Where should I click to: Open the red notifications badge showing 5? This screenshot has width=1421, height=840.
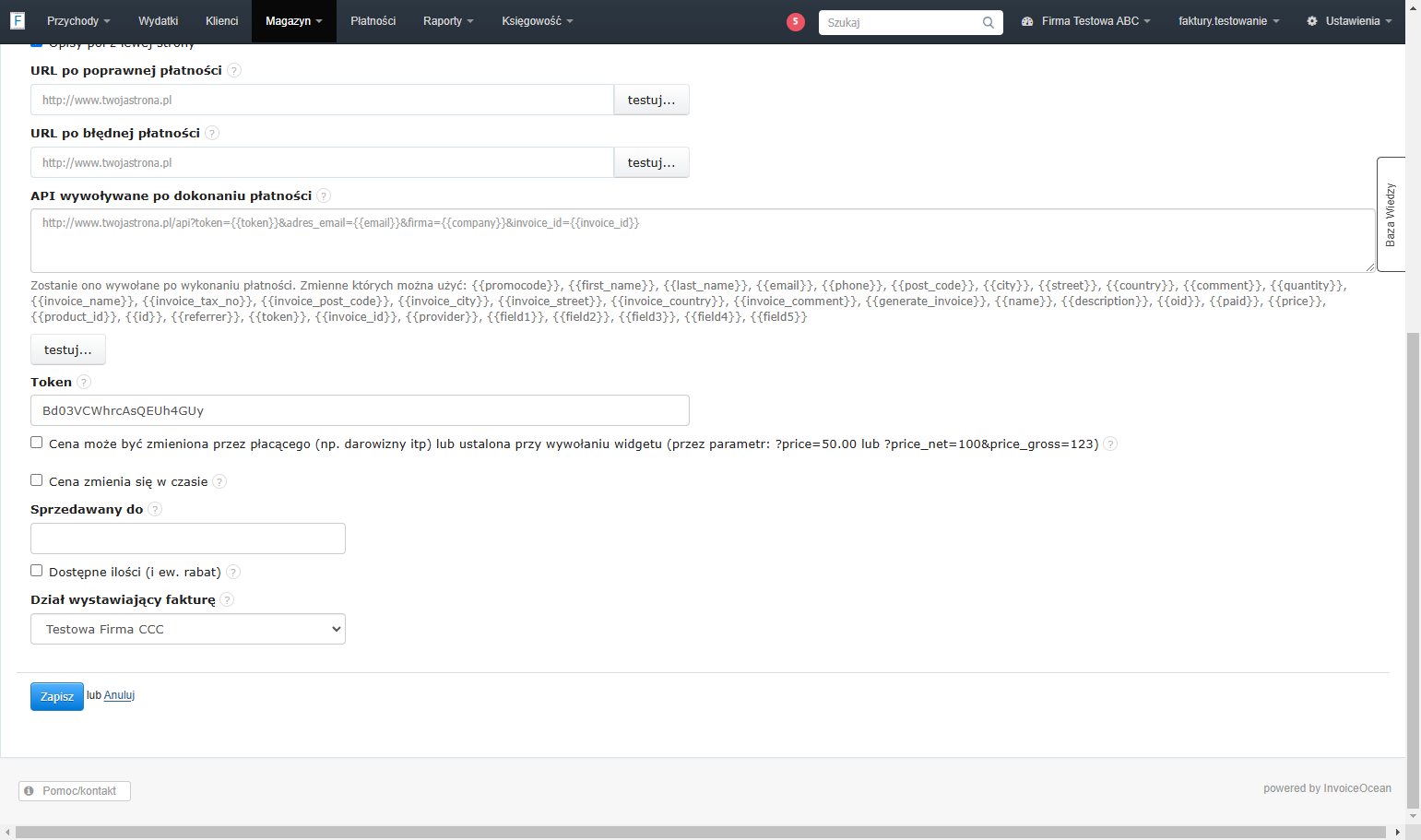[x=796, y=21]
